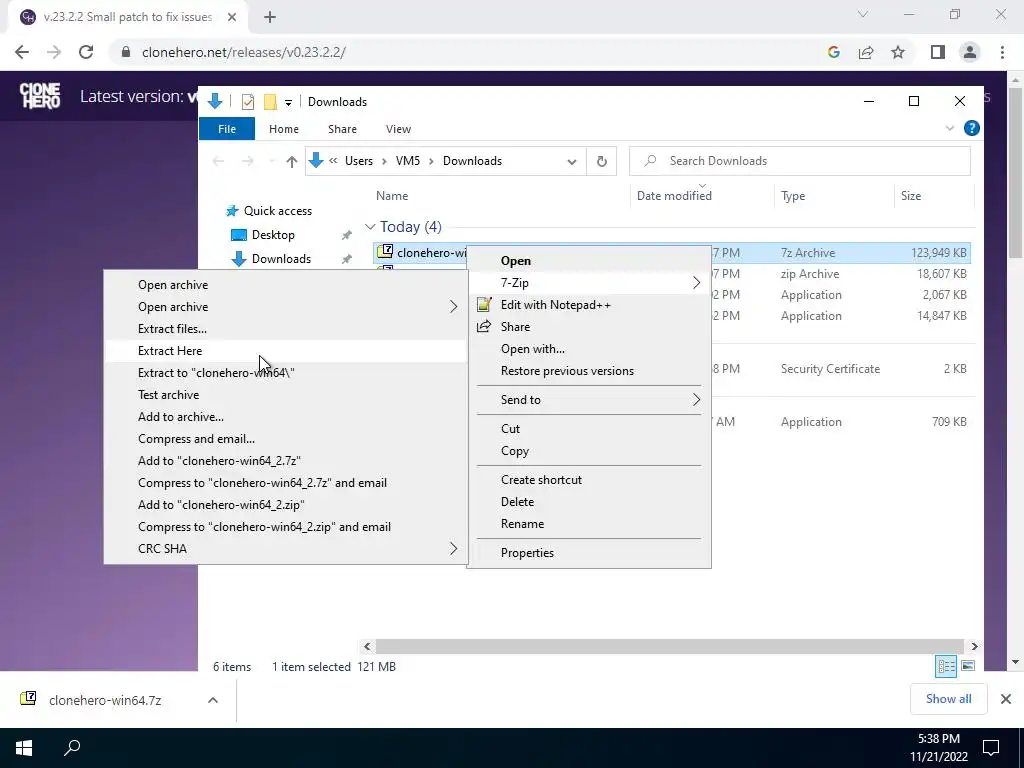1024x768 pixels.
Task: Switch to details view icon
Action: coord(946,666)
